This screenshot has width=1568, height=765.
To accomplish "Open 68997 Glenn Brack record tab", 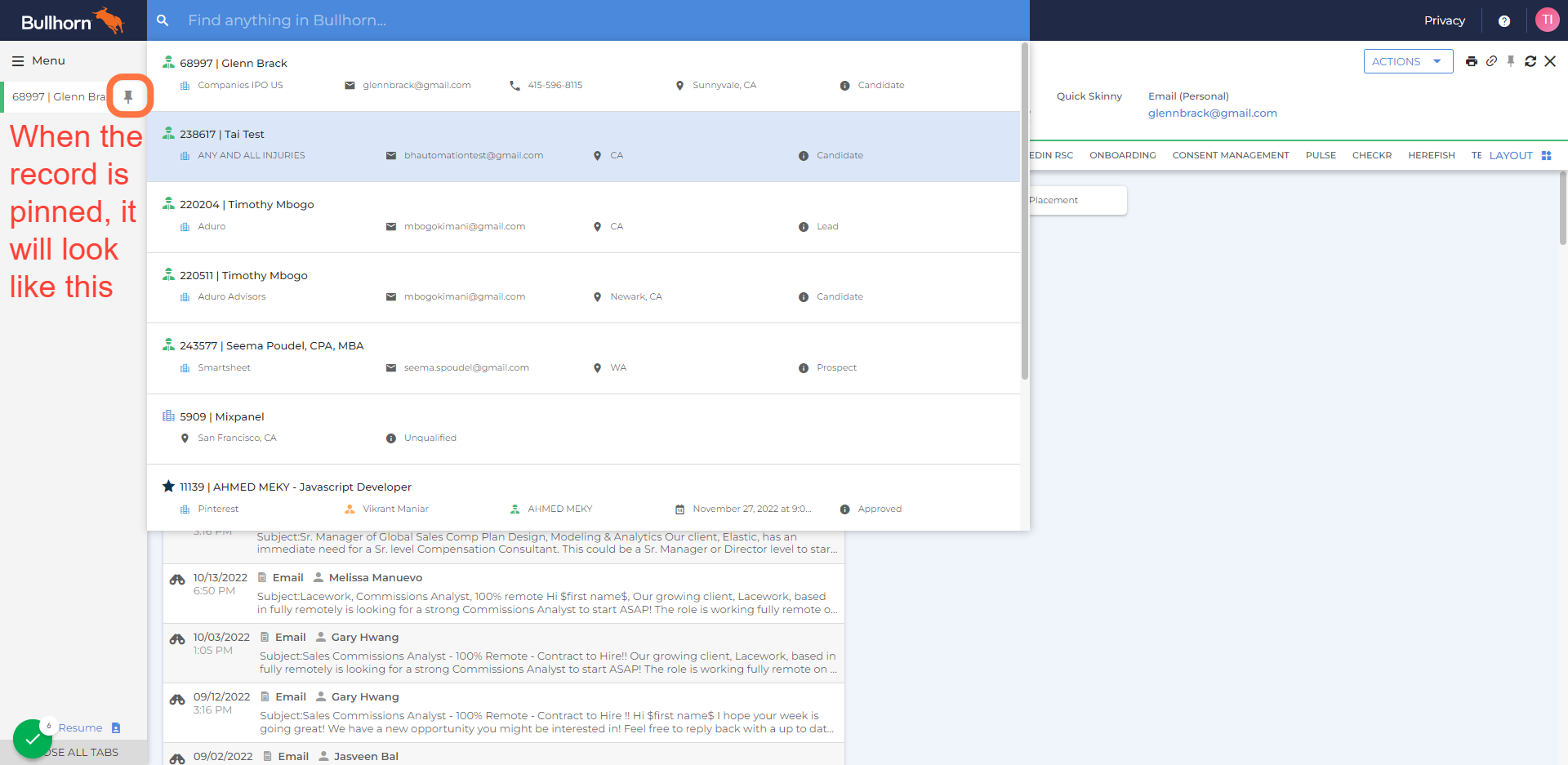I will (59, 96).
